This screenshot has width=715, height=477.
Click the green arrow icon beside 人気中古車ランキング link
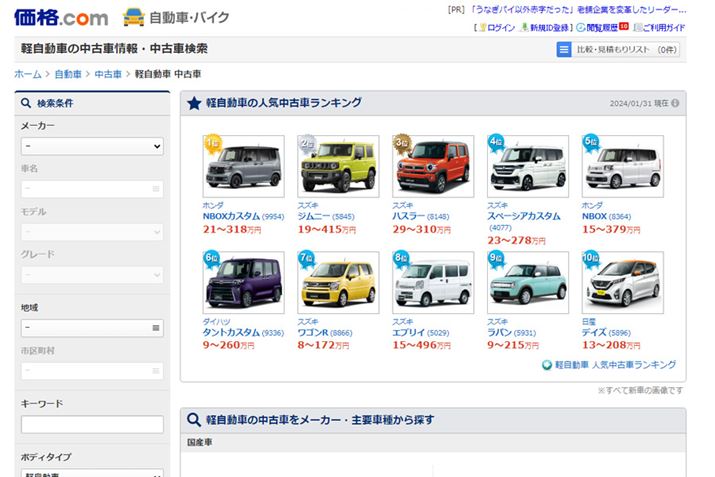(547, 365)
